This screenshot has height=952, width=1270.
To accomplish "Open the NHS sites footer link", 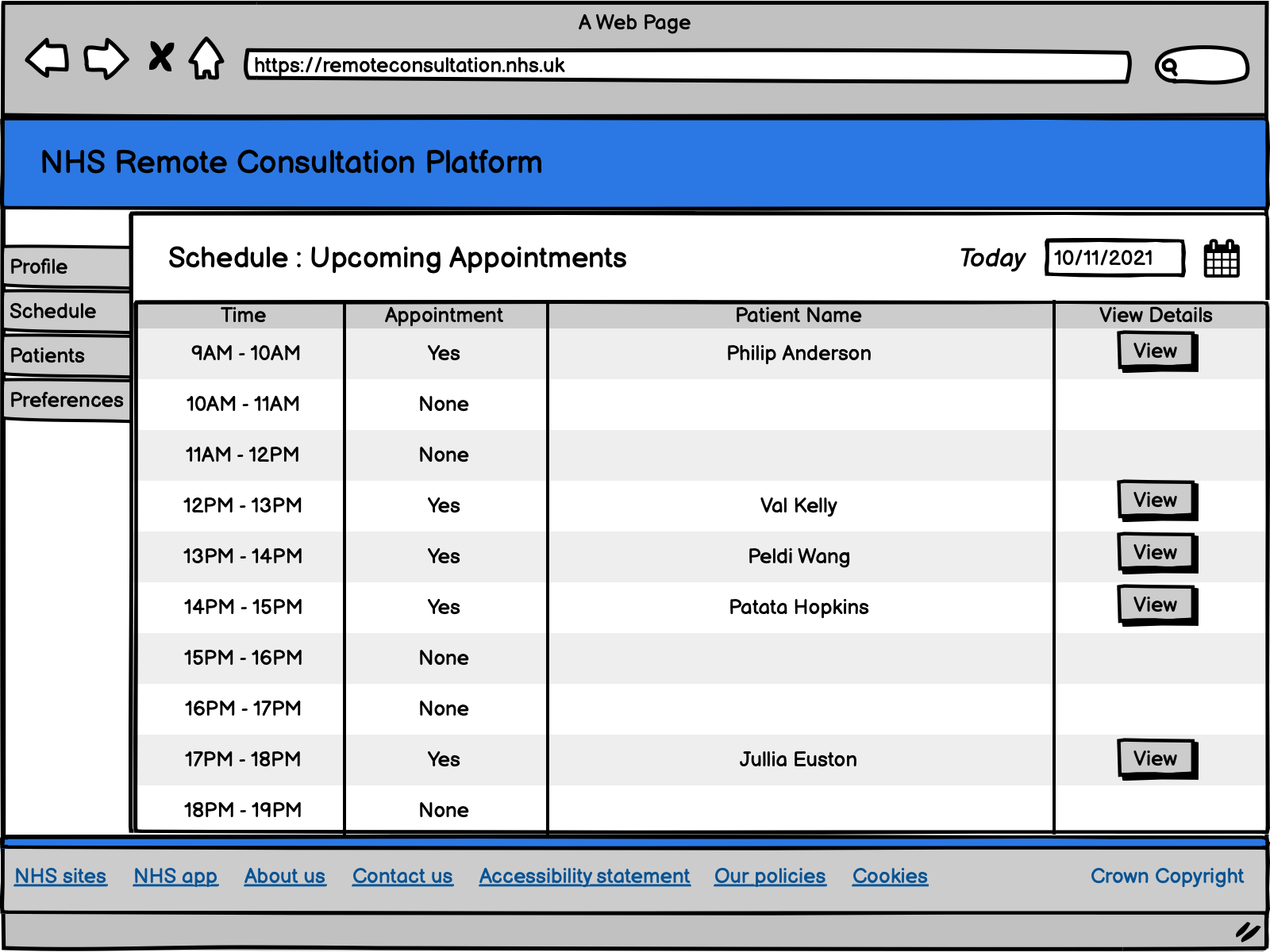I will tap(61, 877).
